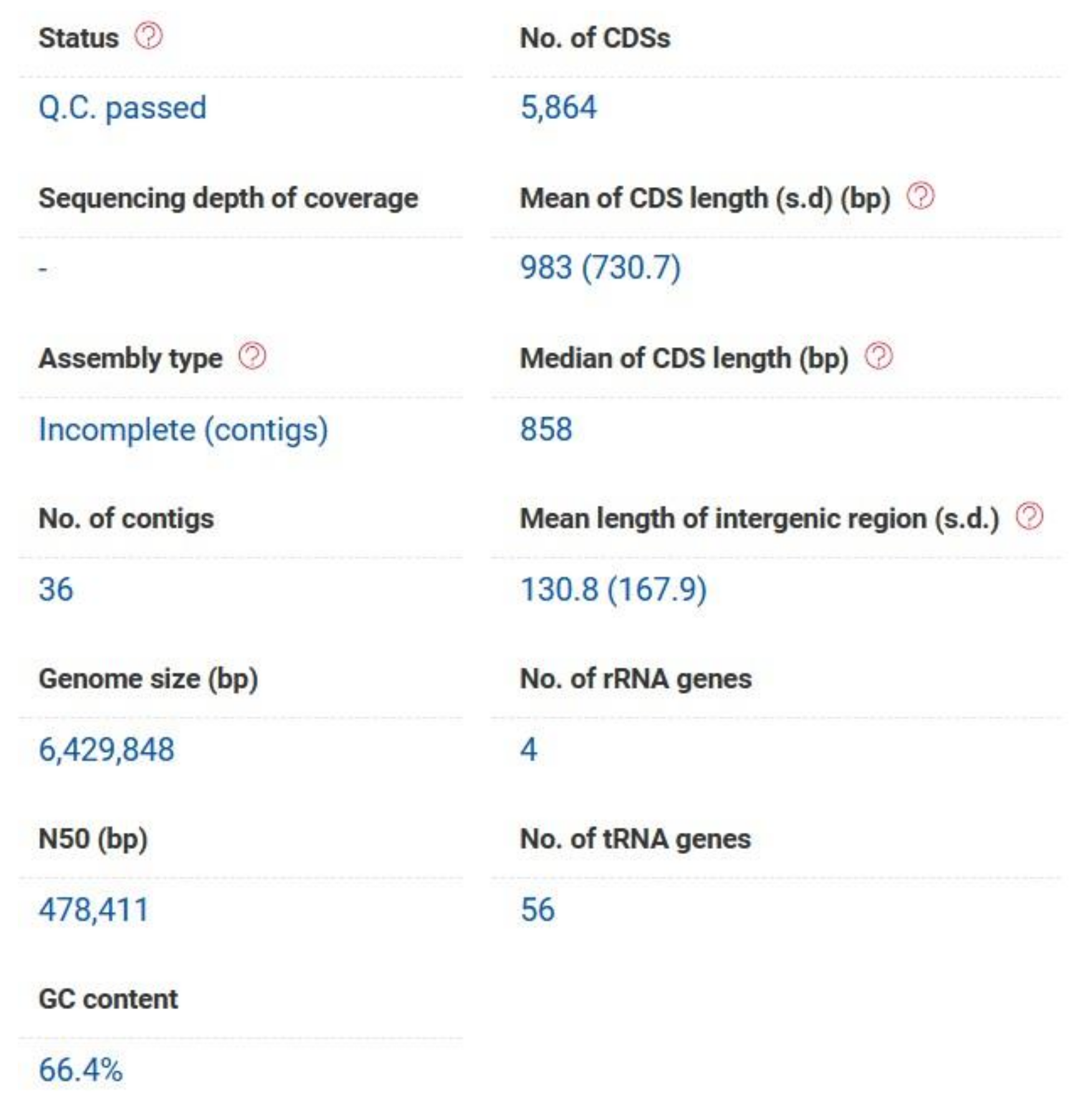Click the Sequencing depth of coverage label

click(228, 198)
